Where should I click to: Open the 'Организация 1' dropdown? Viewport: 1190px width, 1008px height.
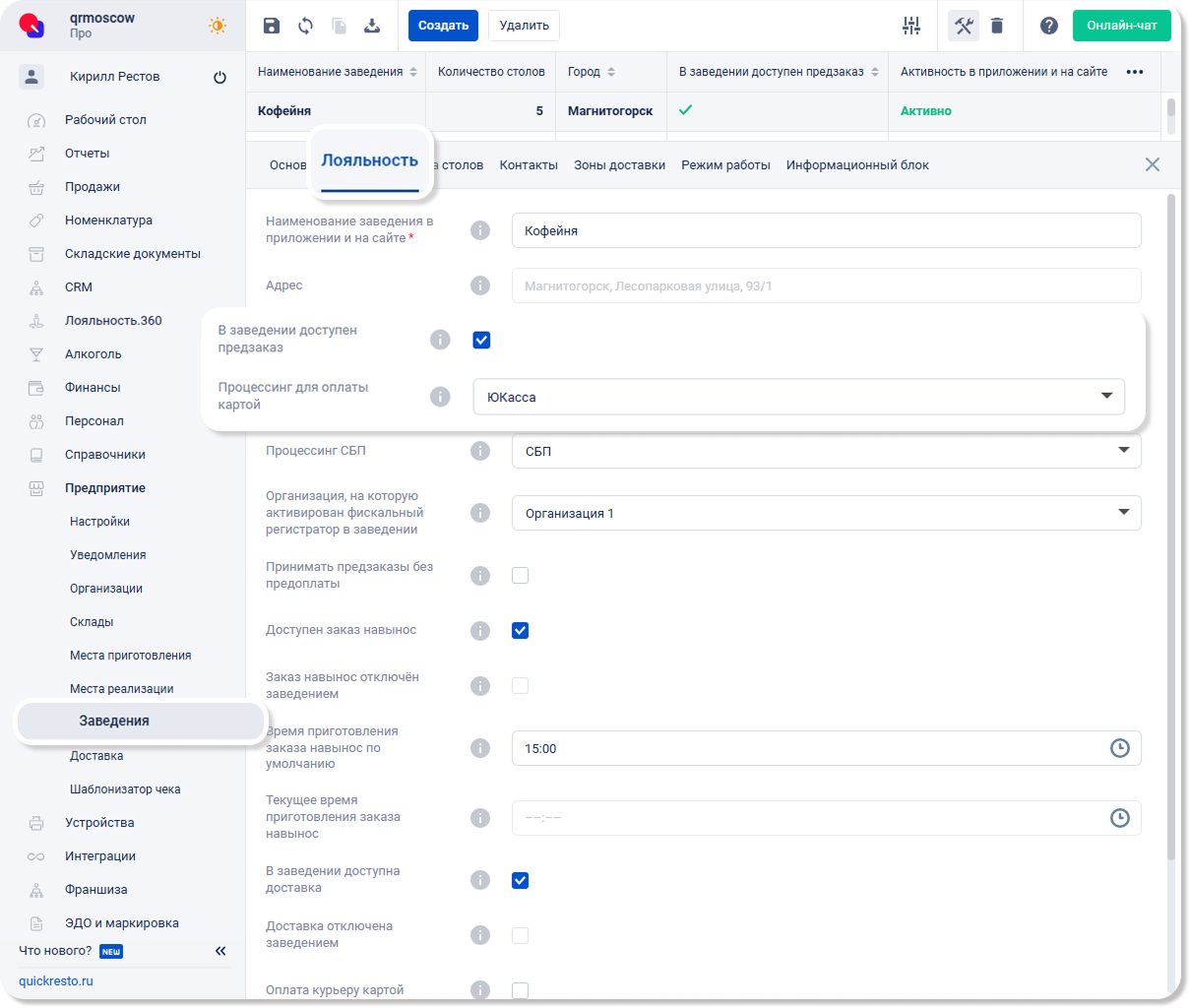pyautogui.click(x=826, y=513)
